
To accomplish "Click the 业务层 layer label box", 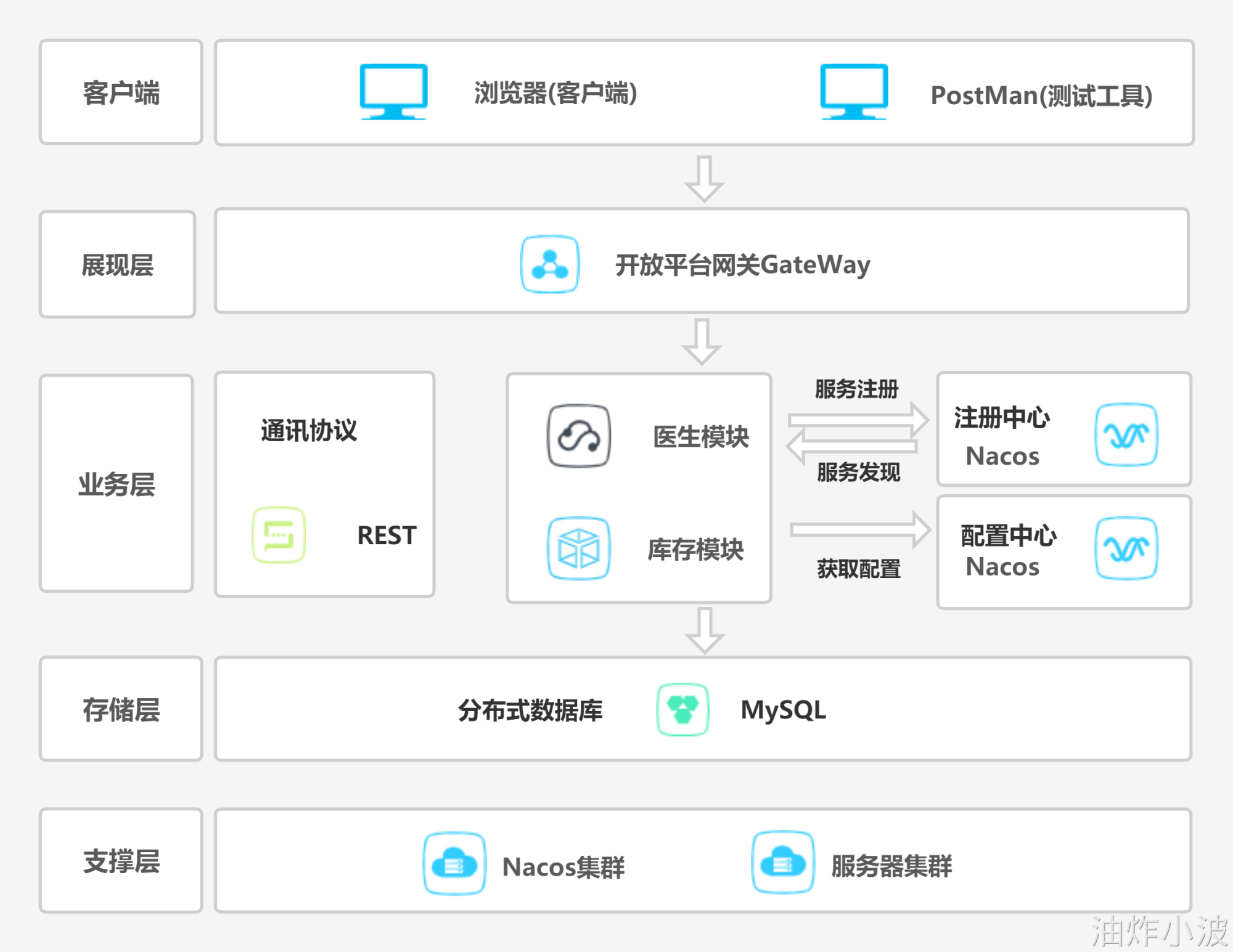I will (117, 484).
